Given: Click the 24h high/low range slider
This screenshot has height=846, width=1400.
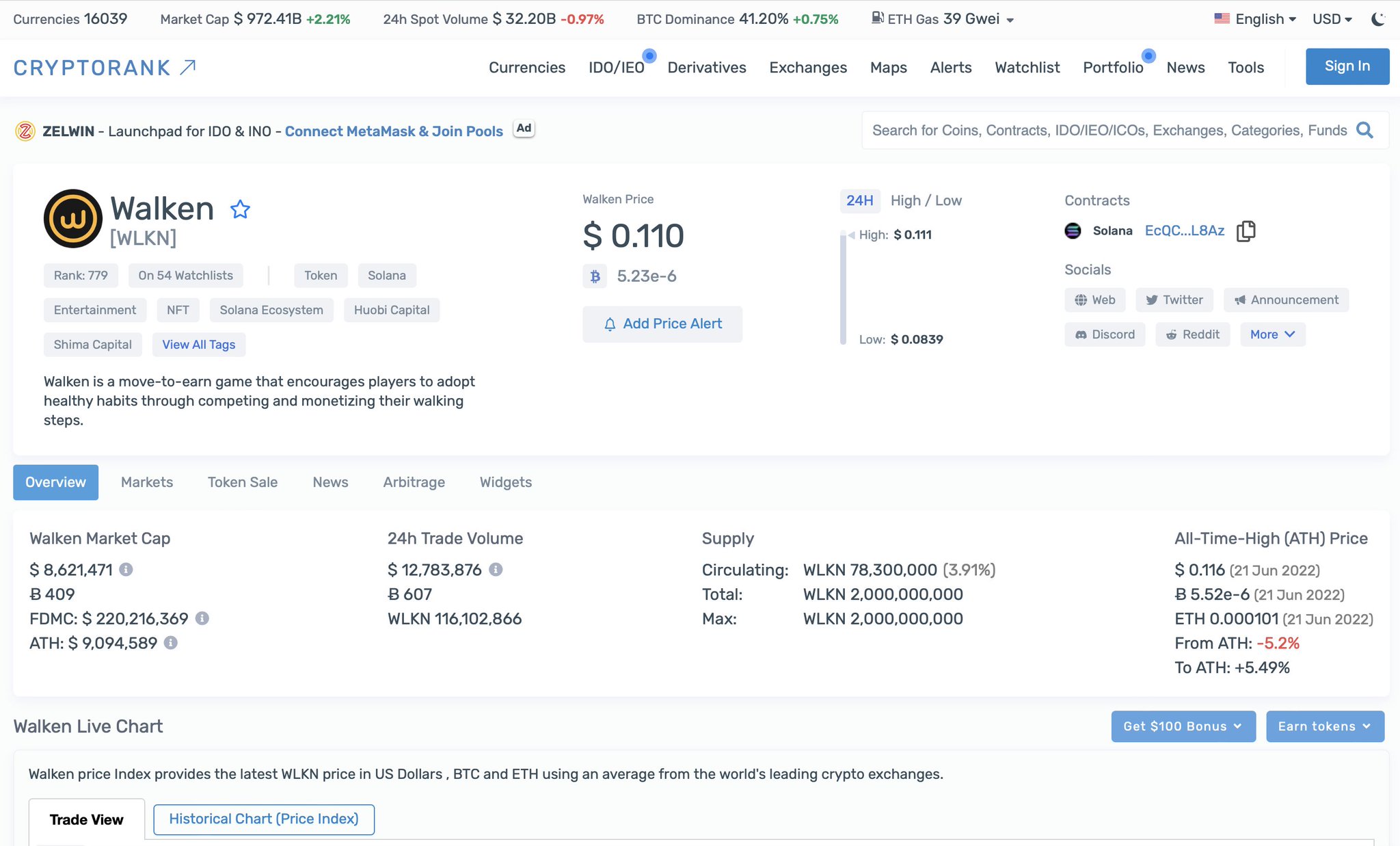Looking at the screenshot, I should click(842, 287).
